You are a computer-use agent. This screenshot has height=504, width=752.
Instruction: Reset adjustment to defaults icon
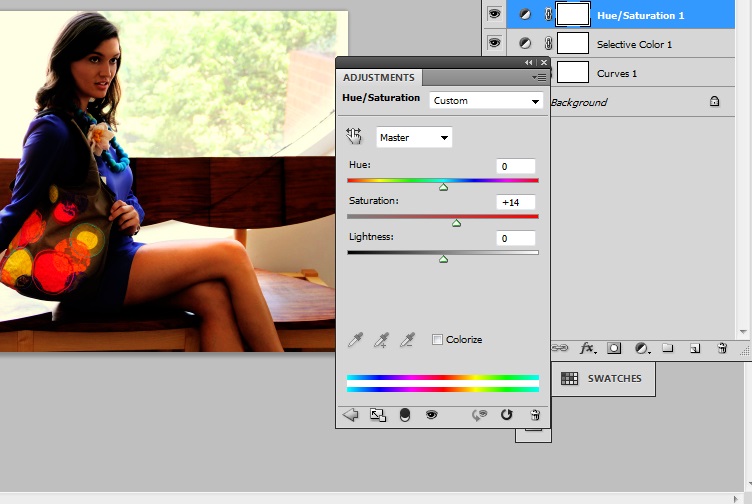(506, 415)
